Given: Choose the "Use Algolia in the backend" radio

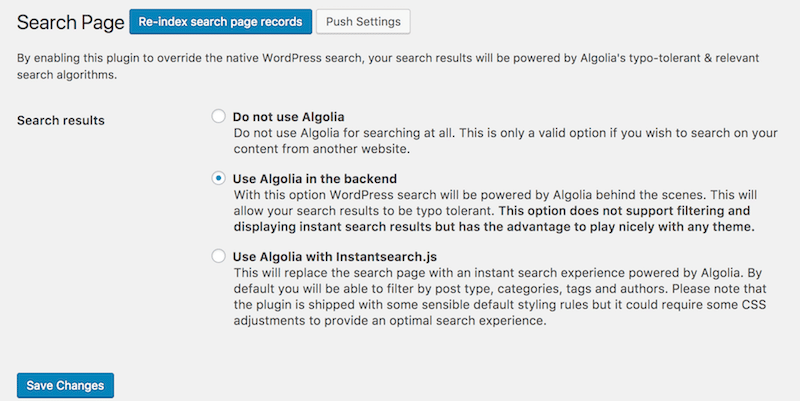Looking at the screenshot, I should tap(219, 177).
